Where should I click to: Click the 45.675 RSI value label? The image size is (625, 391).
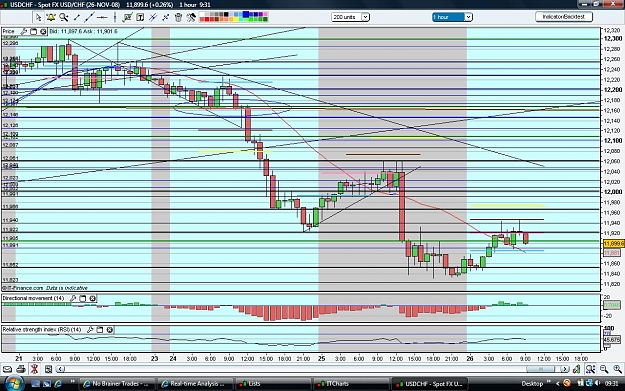pos(612,340)
